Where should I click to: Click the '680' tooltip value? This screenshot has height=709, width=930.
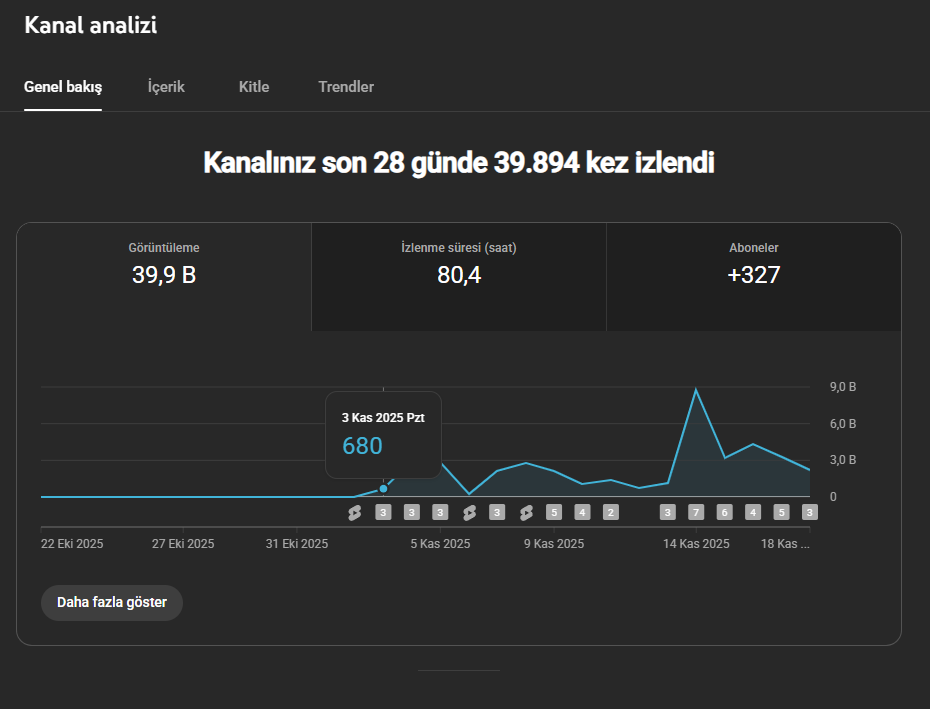[x=362, y=446]
